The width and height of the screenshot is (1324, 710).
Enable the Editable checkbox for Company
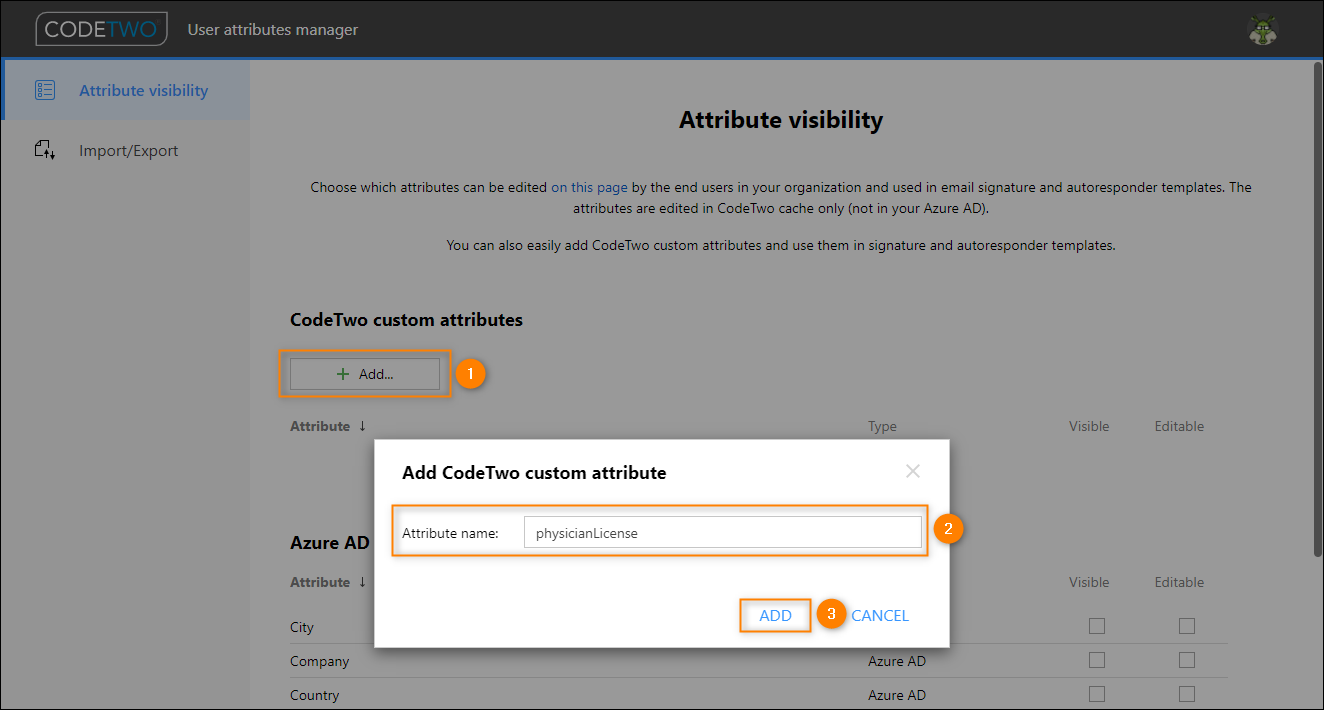(1187, 660)
